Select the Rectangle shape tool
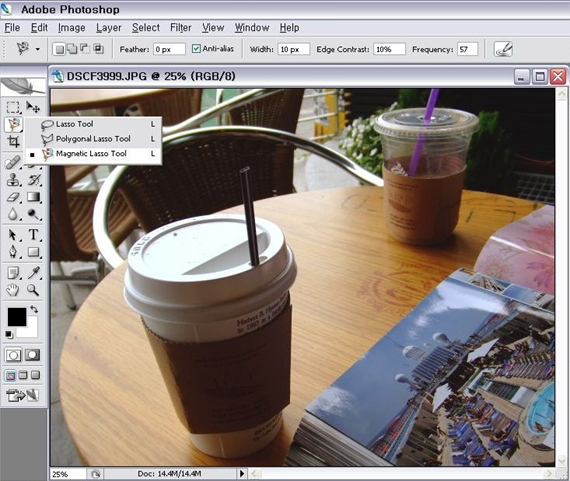 coord(34,252)
